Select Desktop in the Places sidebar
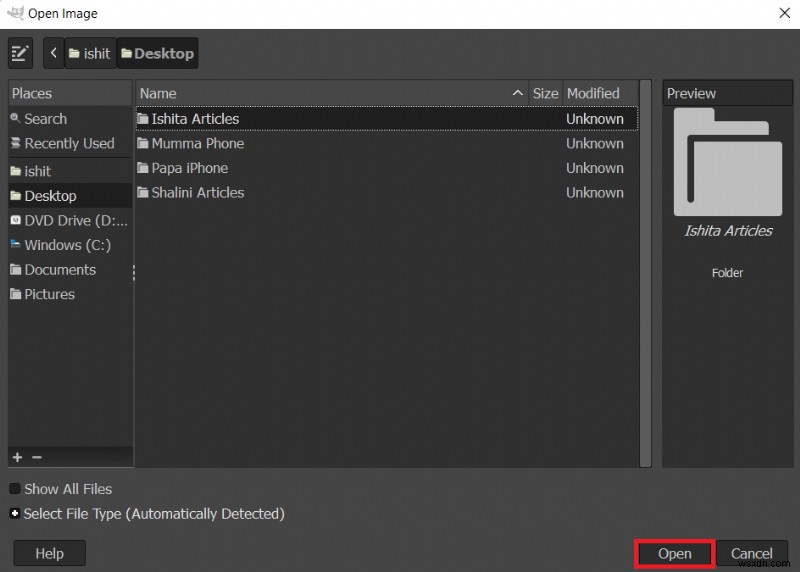 click(70, 196)
